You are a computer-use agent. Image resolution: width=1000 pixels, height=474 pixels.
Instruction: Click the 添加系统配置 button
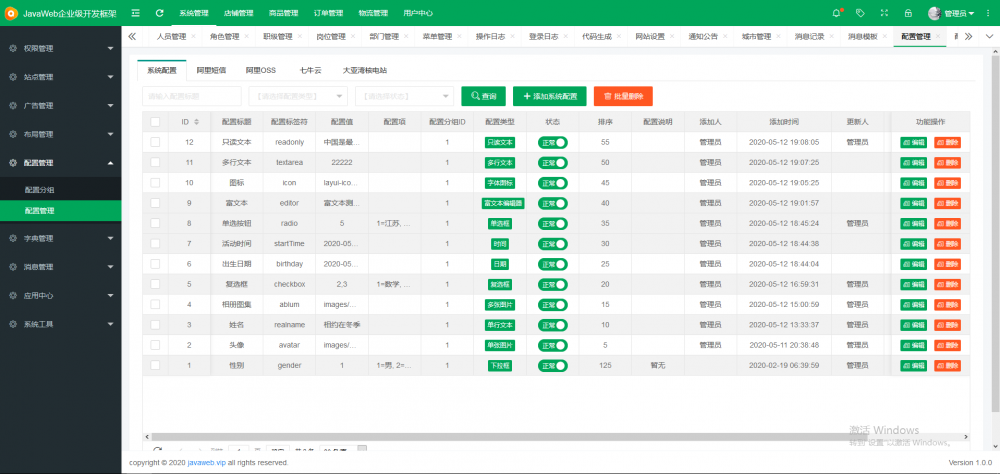point(550,96)
